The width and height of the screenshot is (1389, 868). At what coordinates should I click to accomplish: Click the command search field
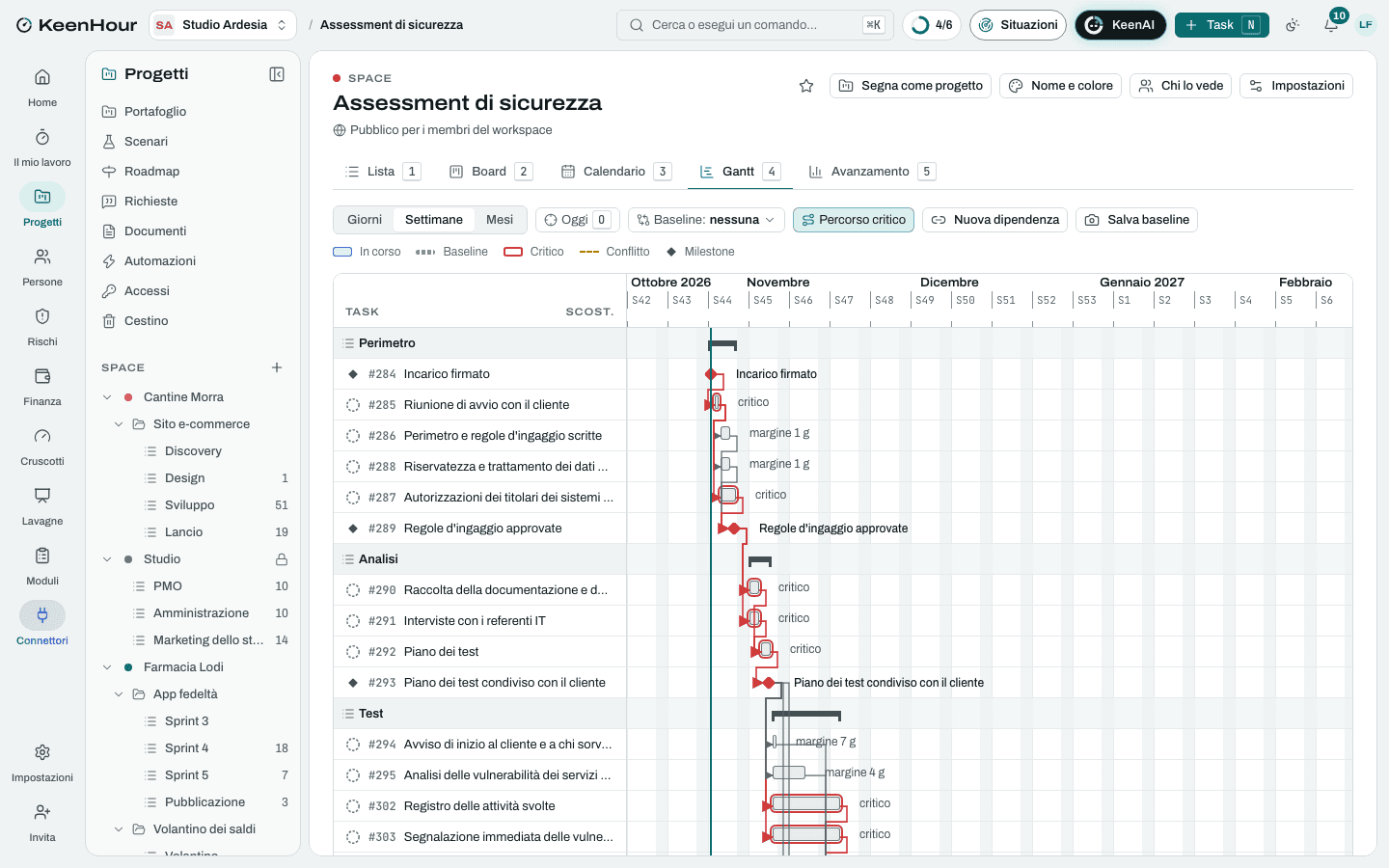point(755,25)
